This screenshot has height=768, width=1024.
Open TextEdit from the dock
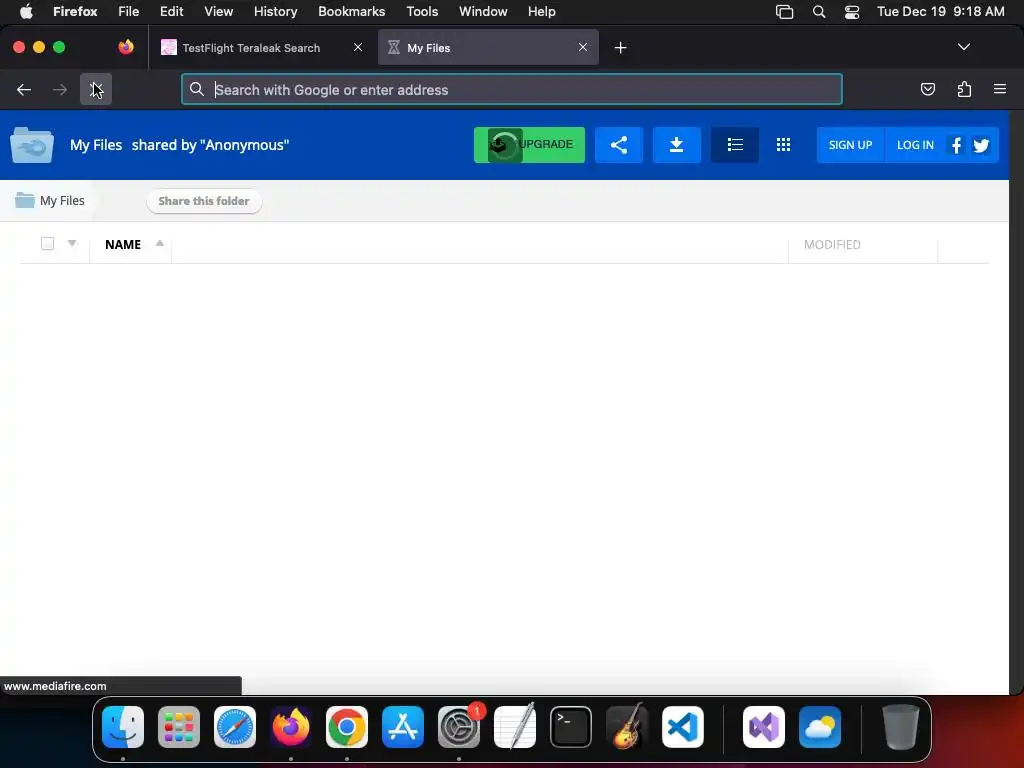pyautogui.click(x=515, y=727)
